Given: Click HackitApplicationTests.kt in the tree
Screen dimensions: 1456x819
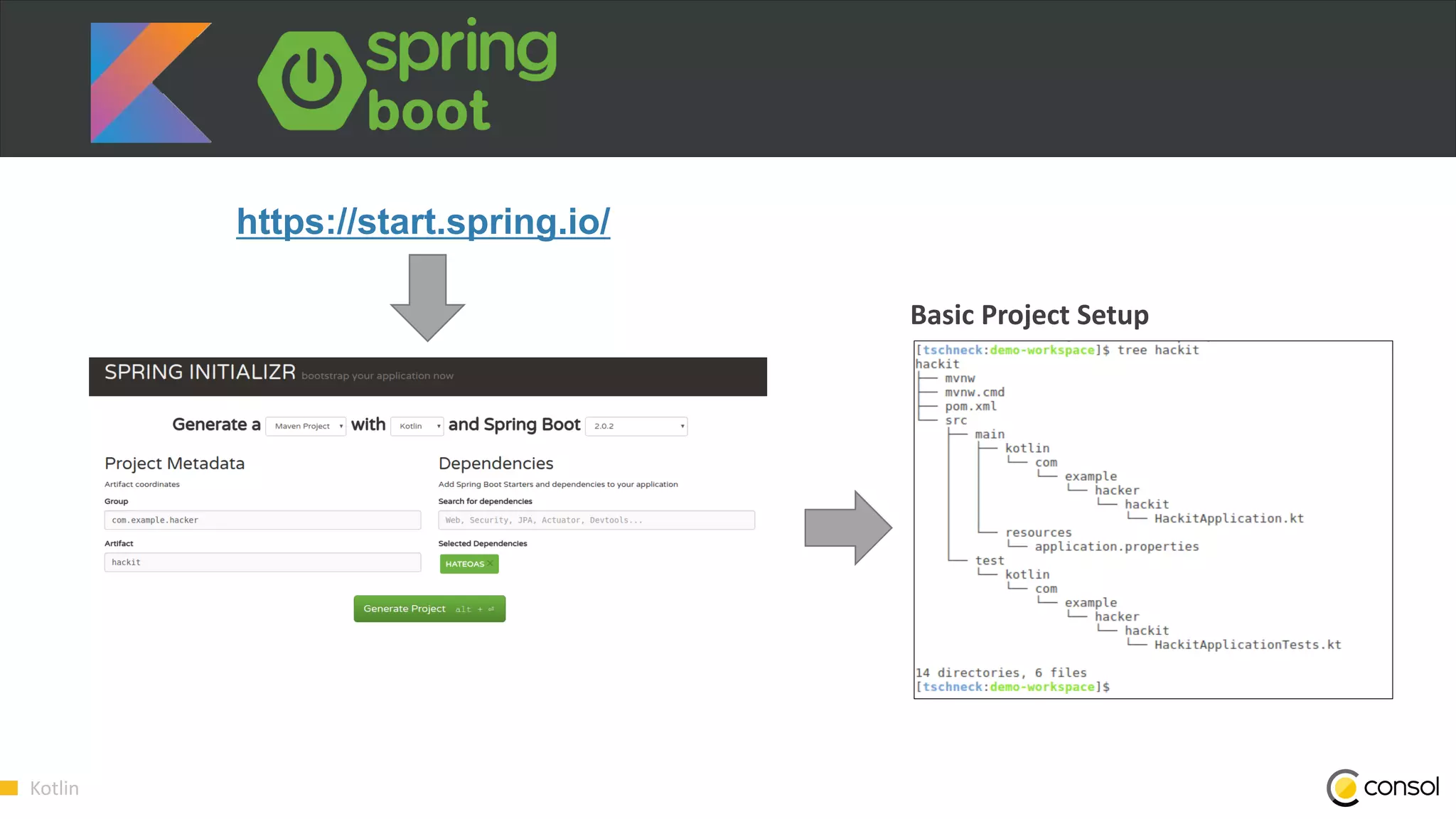Looking at the screenshot, I should click(x=1248, y=645).
